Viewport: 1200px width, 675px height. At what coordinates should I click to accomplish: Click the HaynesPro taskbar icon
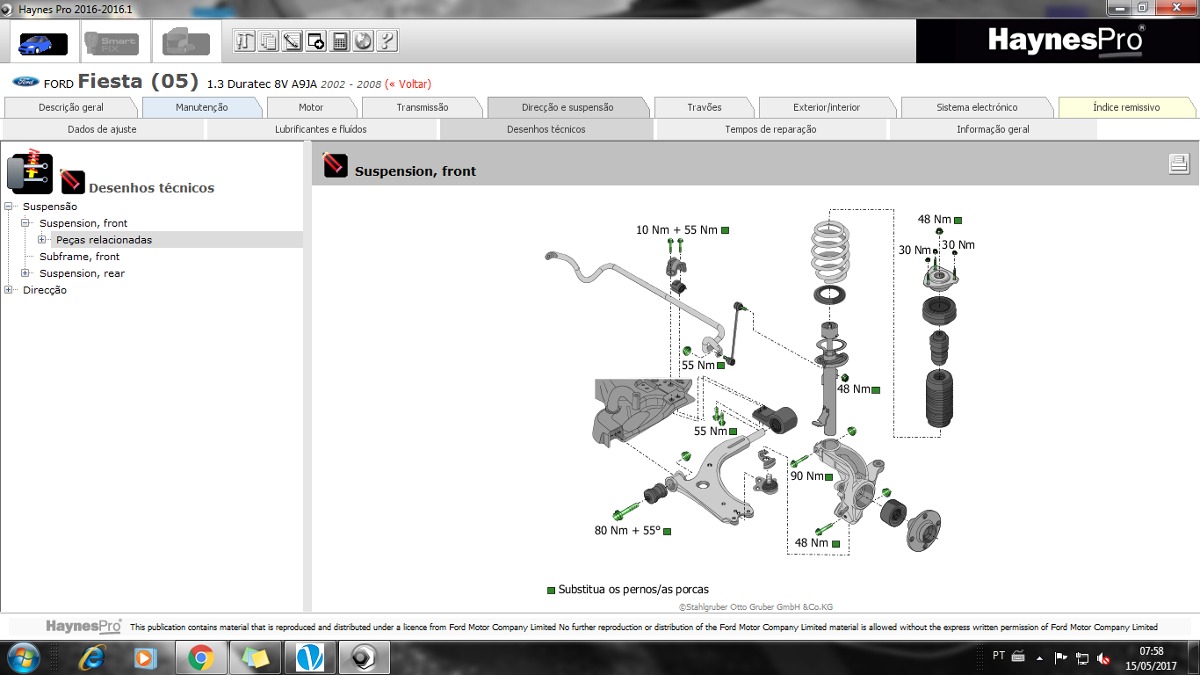point(363,658)
